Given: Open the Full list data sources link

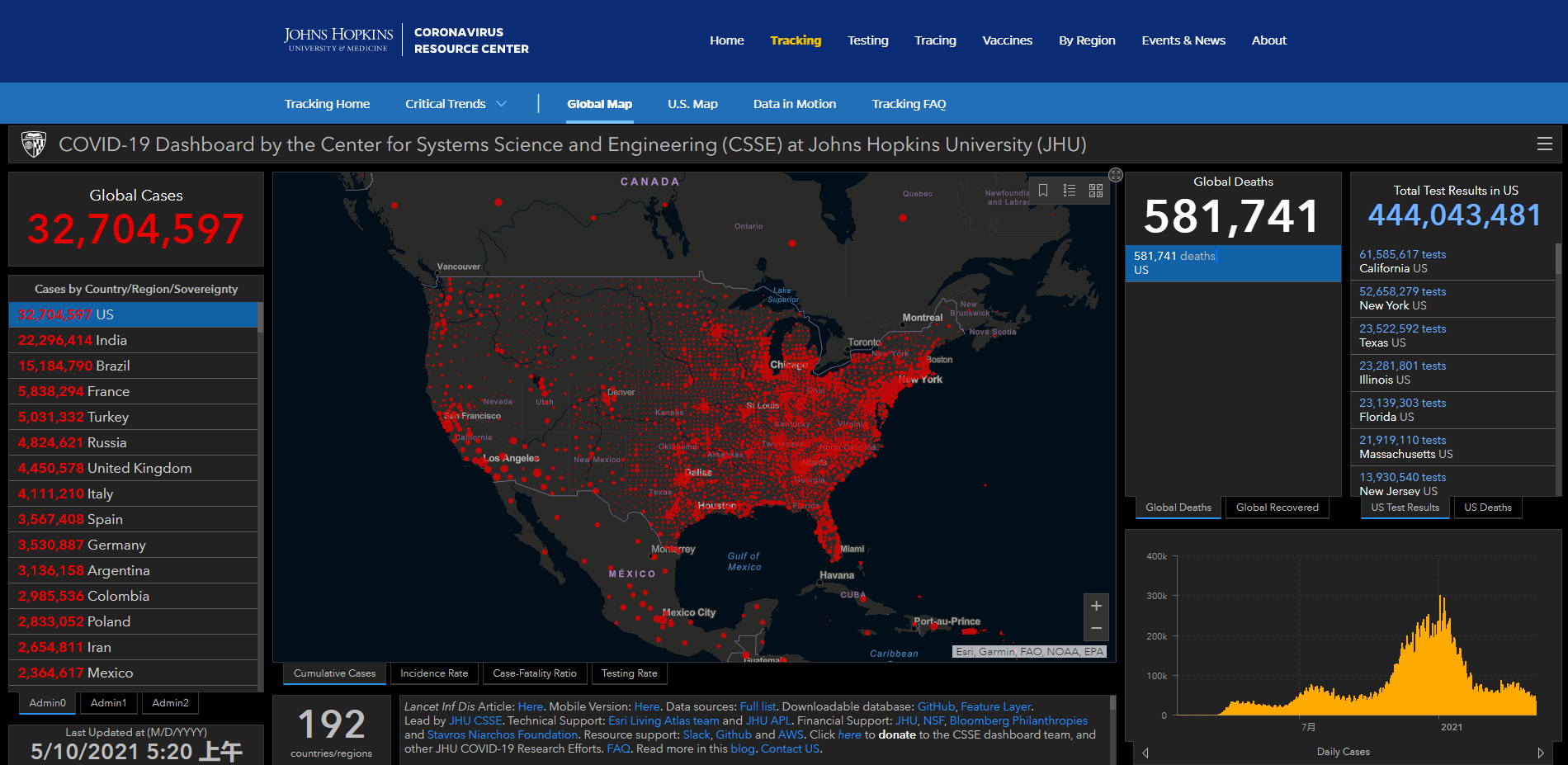Looking at the screenshot, I should point(758,707).
